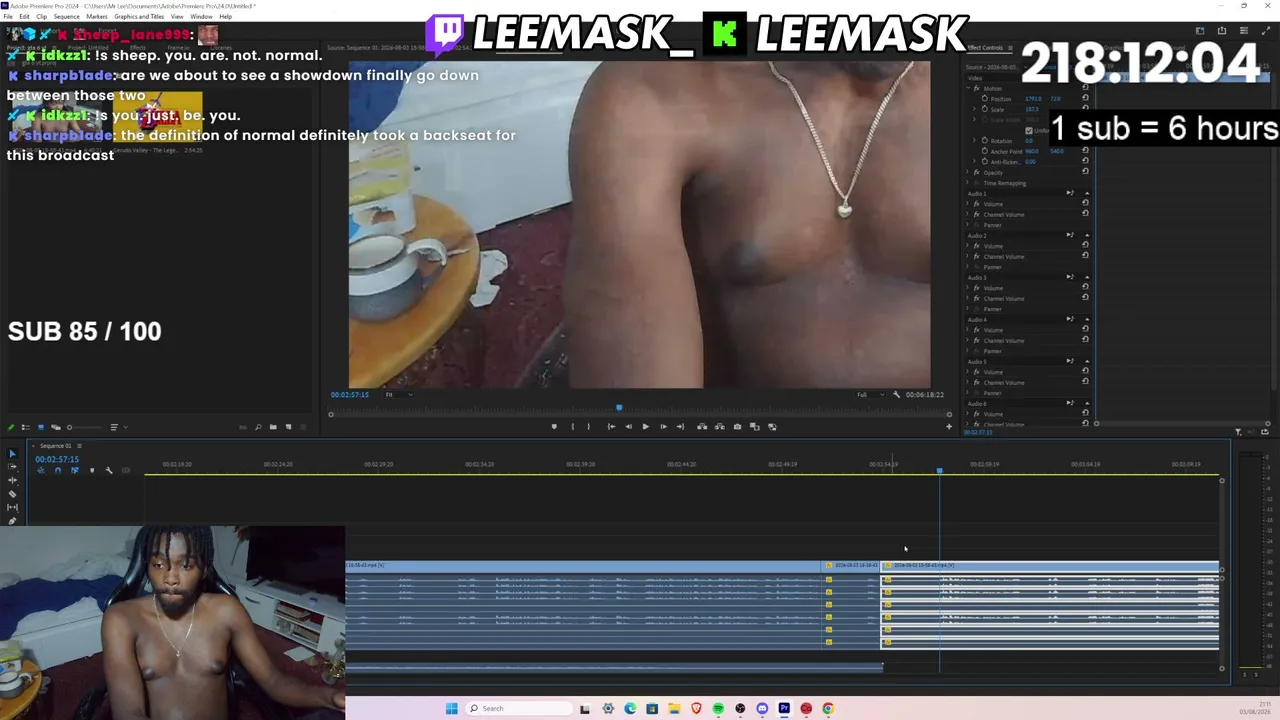Add a marker in the timeline header
This screenshot has width=1280, height=720.
tap(92, 470)
